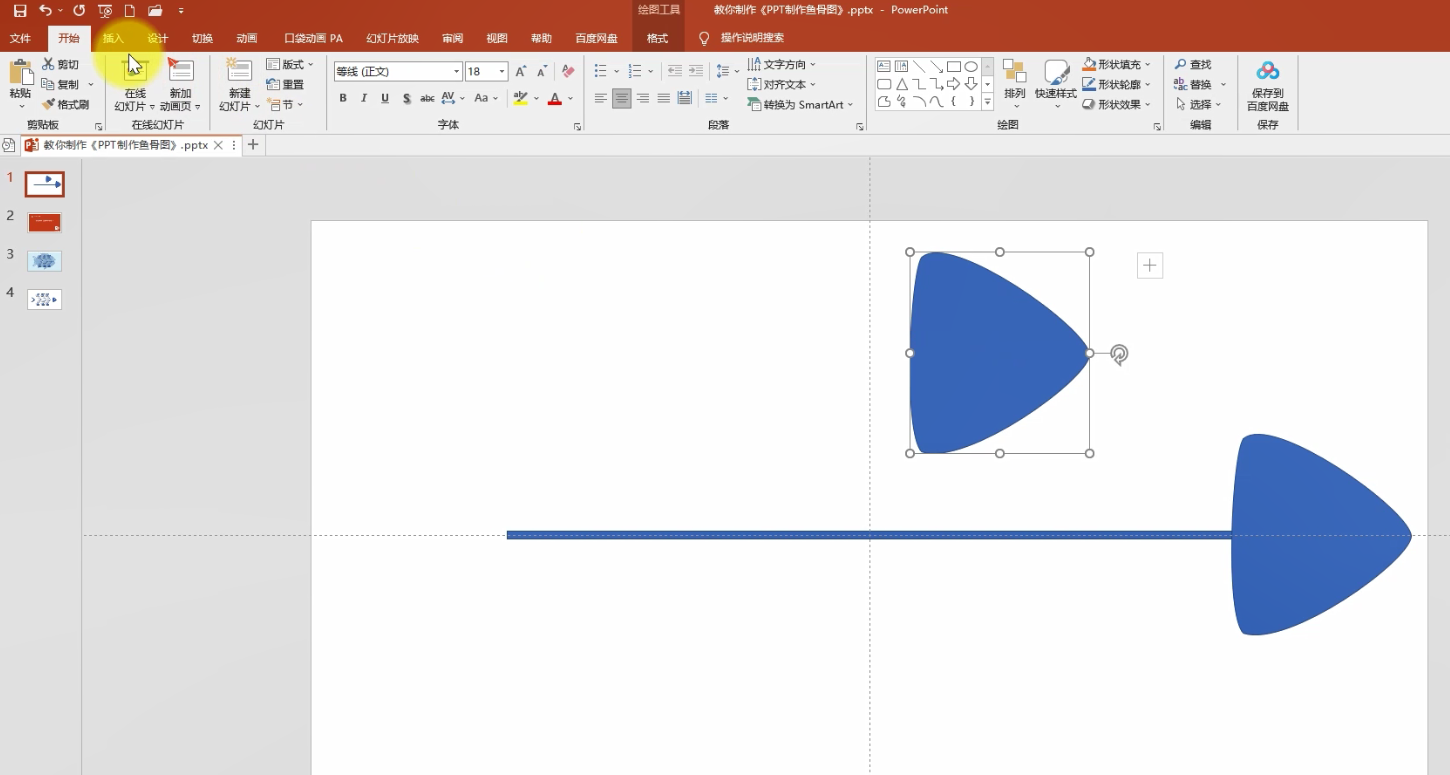Click the decrease indent icon
The width and height of the screenshot is (1450, 775).
(x=675, y=71)
